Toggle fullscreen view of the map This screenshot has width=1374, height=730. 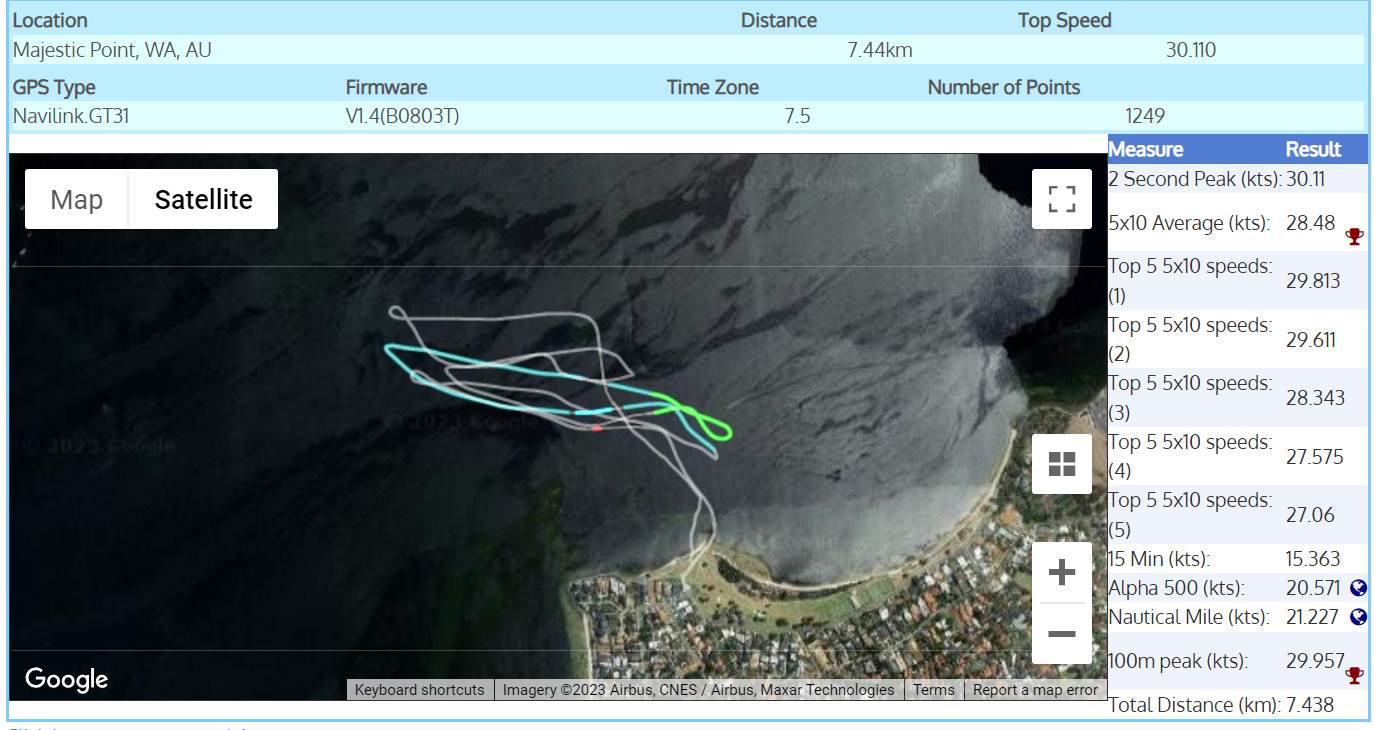1061,199
